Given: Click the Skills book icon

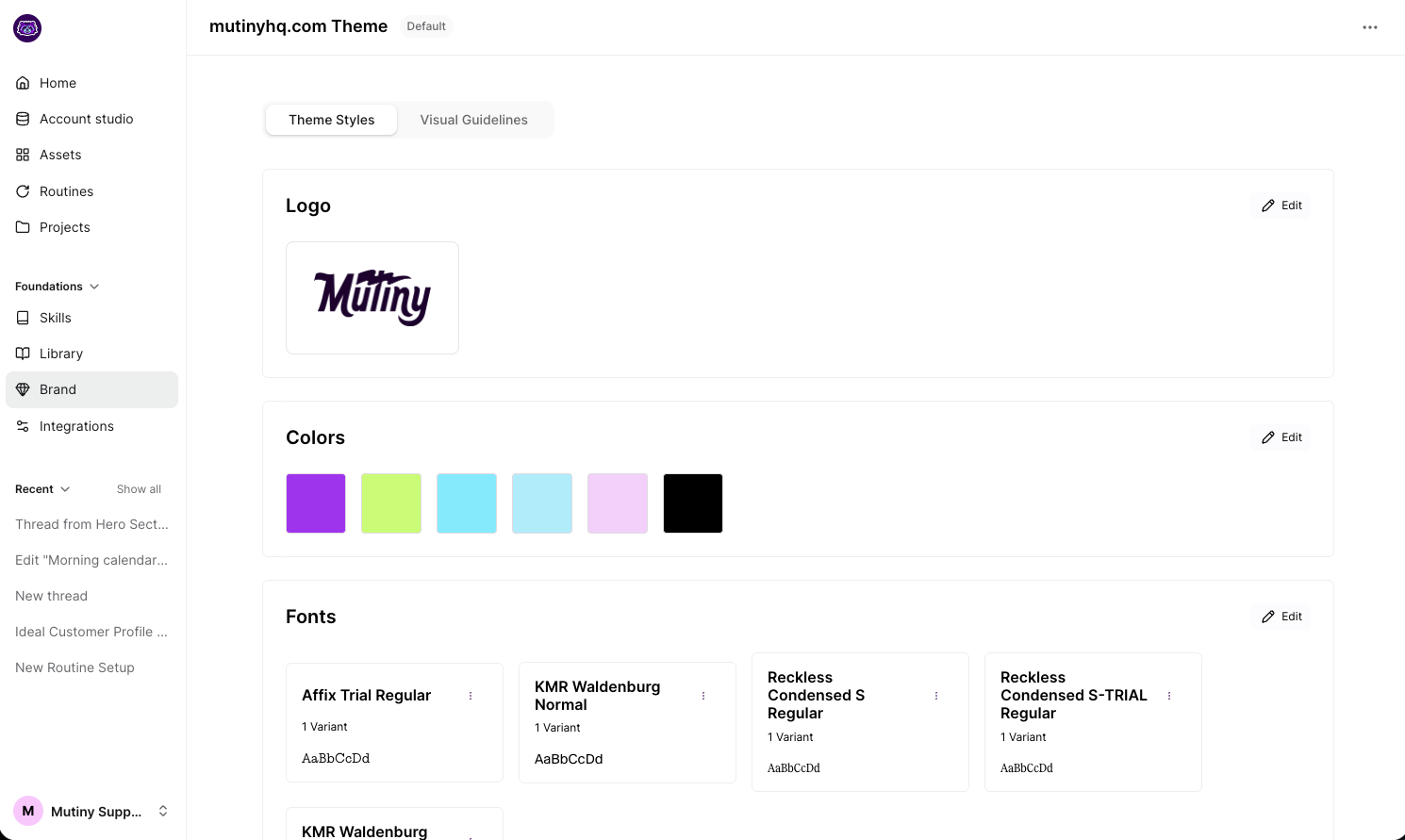Looking at the screenshot, I should [x=23, y=318].
